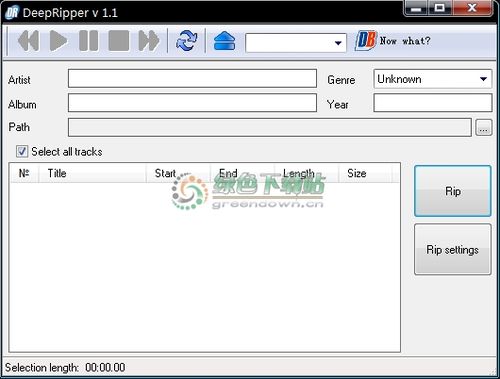The width and height of the screenshot is (500, 379).
Task: Start playback with the play icon
Action: (58, 41)
